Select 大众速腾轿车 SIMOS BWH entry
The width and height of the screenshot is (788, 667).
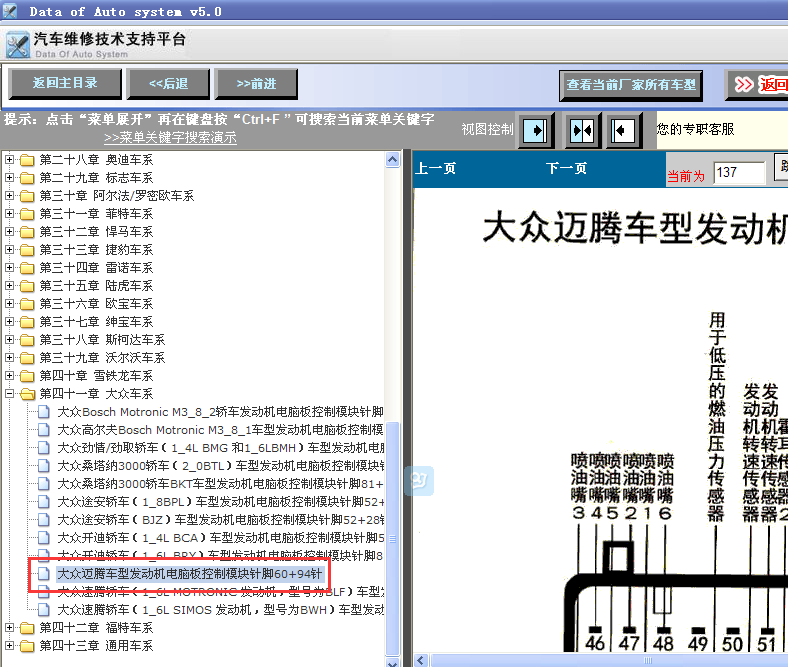pos(220,610)
